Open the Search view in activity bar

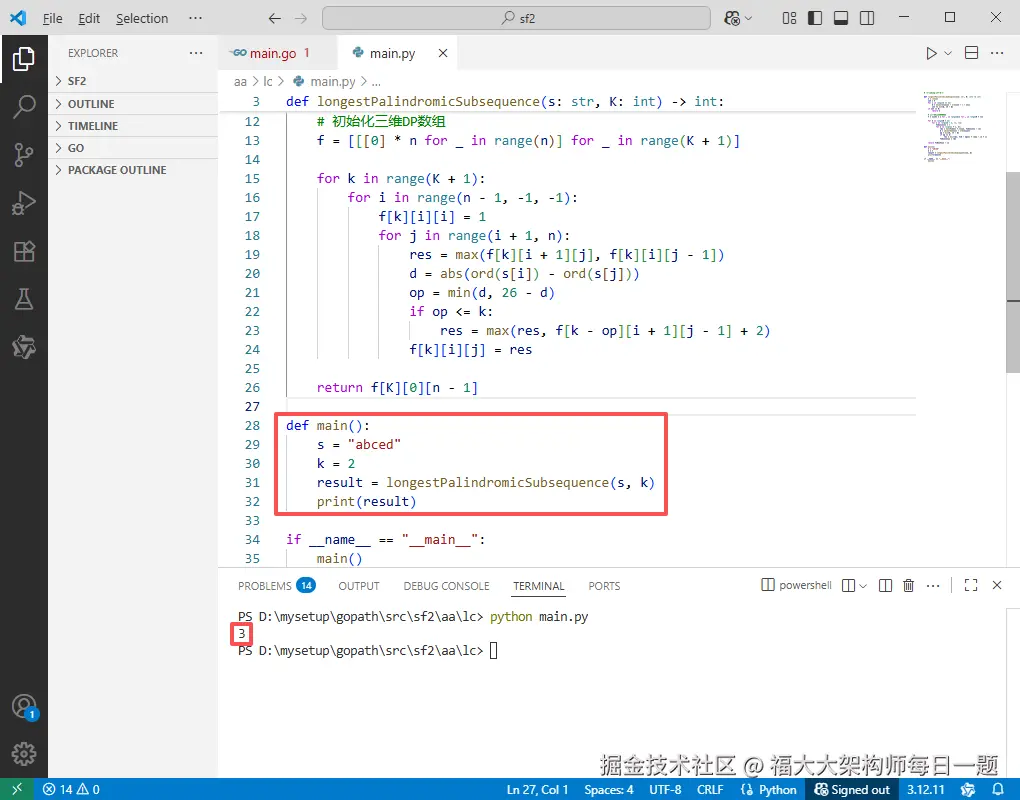[x=23, y=107]
